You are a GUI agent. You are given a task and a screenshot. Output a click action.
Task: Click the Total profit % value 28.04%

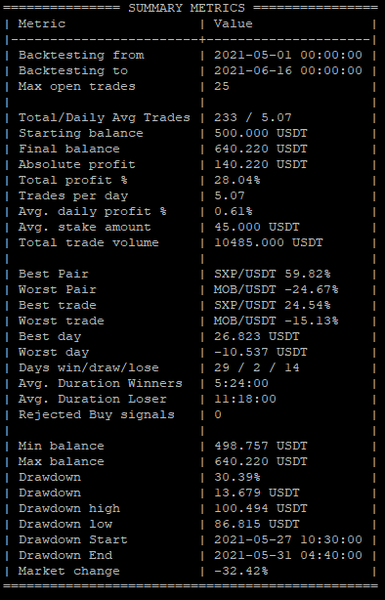pos(237,180)
